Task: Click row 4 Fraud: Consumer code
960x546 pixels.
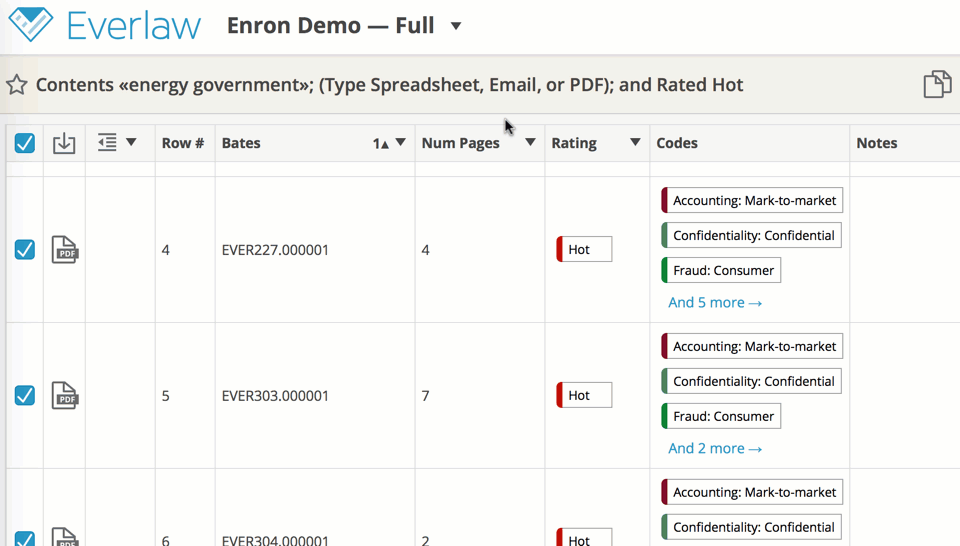Action: [x=721, y=270]
